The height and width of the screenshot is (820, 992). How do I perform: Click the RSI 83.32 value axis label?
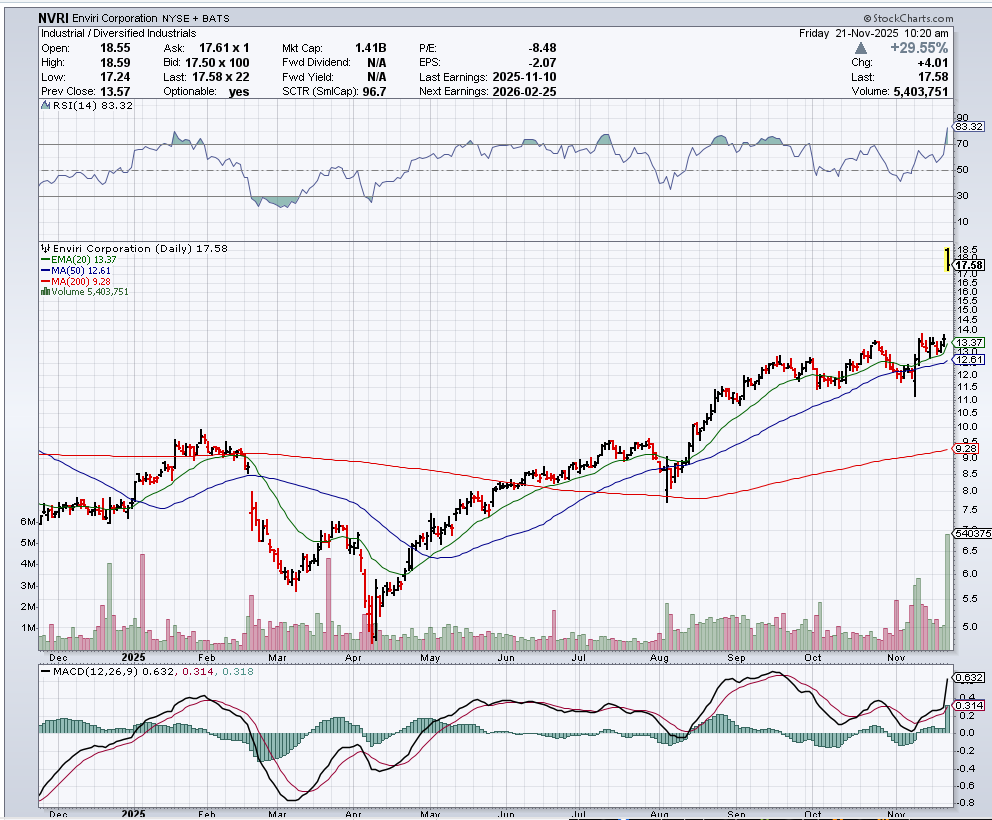pyautogui.click(x=969, y=127)
